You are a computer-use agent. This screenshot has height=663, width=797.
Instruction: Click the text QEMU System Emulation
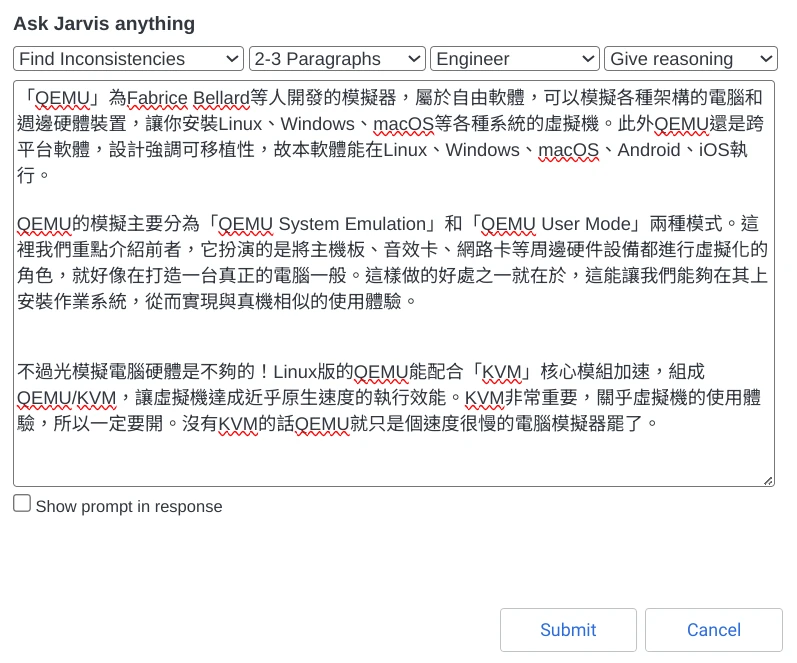(x=322, y=224)
